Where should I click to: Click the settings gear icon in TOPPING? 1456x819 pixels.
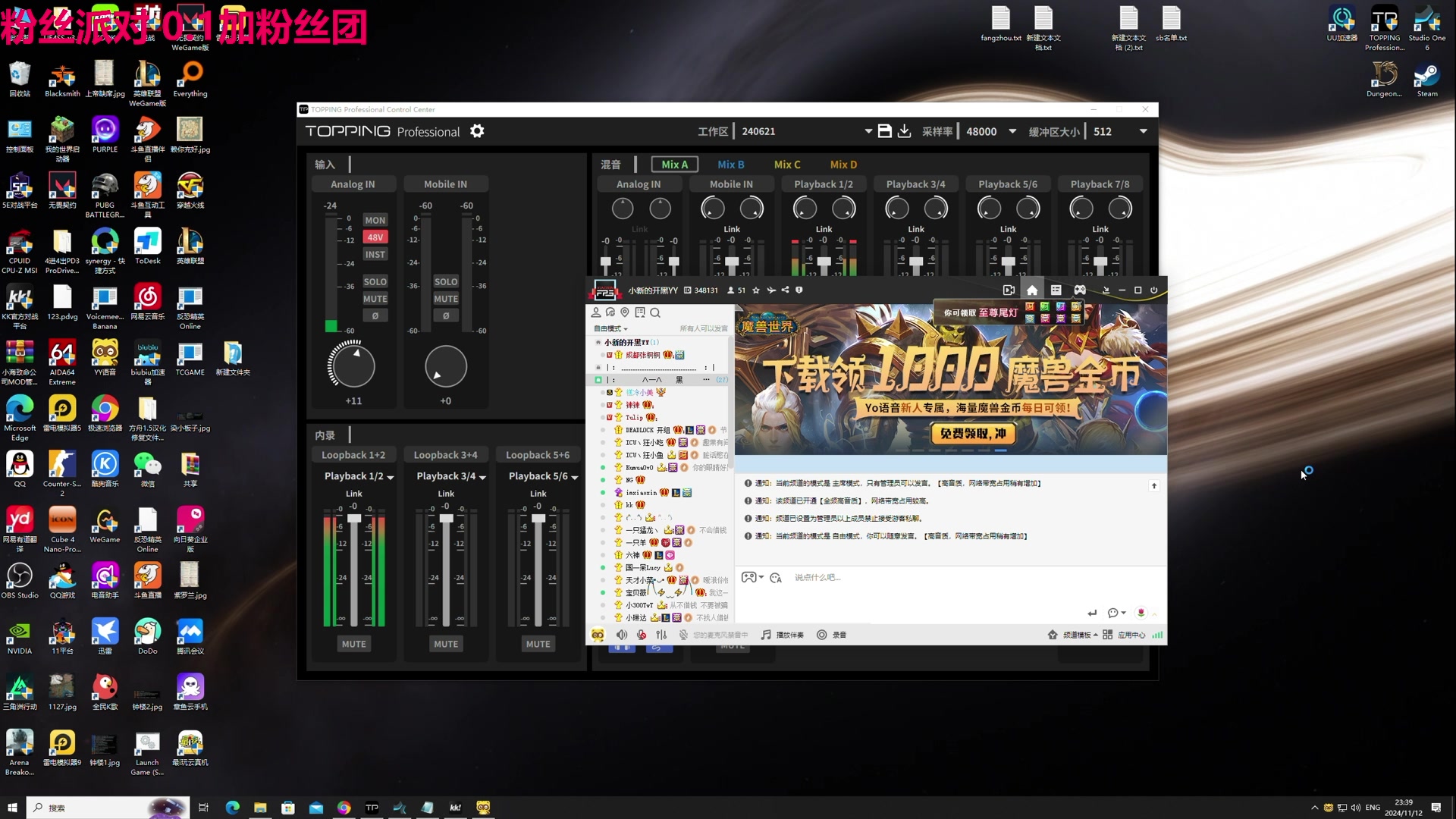(x=477, y=131)
